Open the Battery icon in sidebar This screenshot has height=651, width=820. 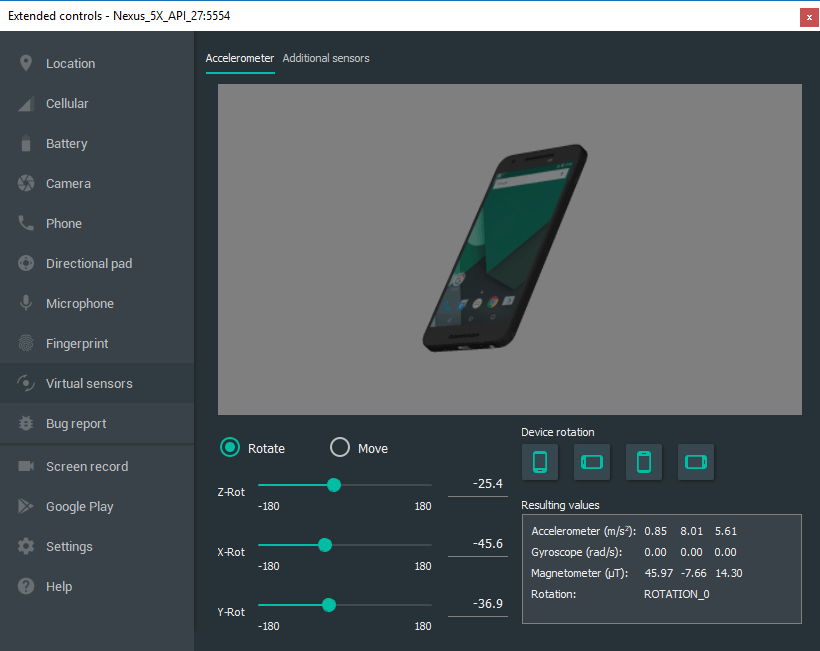pyautogui.click(x=26, y=143)
